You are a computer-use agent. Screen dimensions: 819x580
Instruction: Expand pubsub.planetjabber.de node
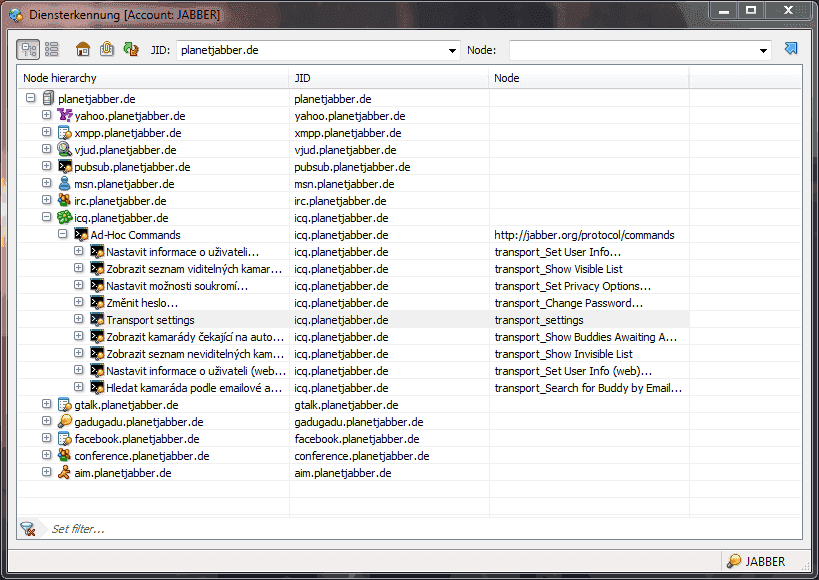coord(46,166)
